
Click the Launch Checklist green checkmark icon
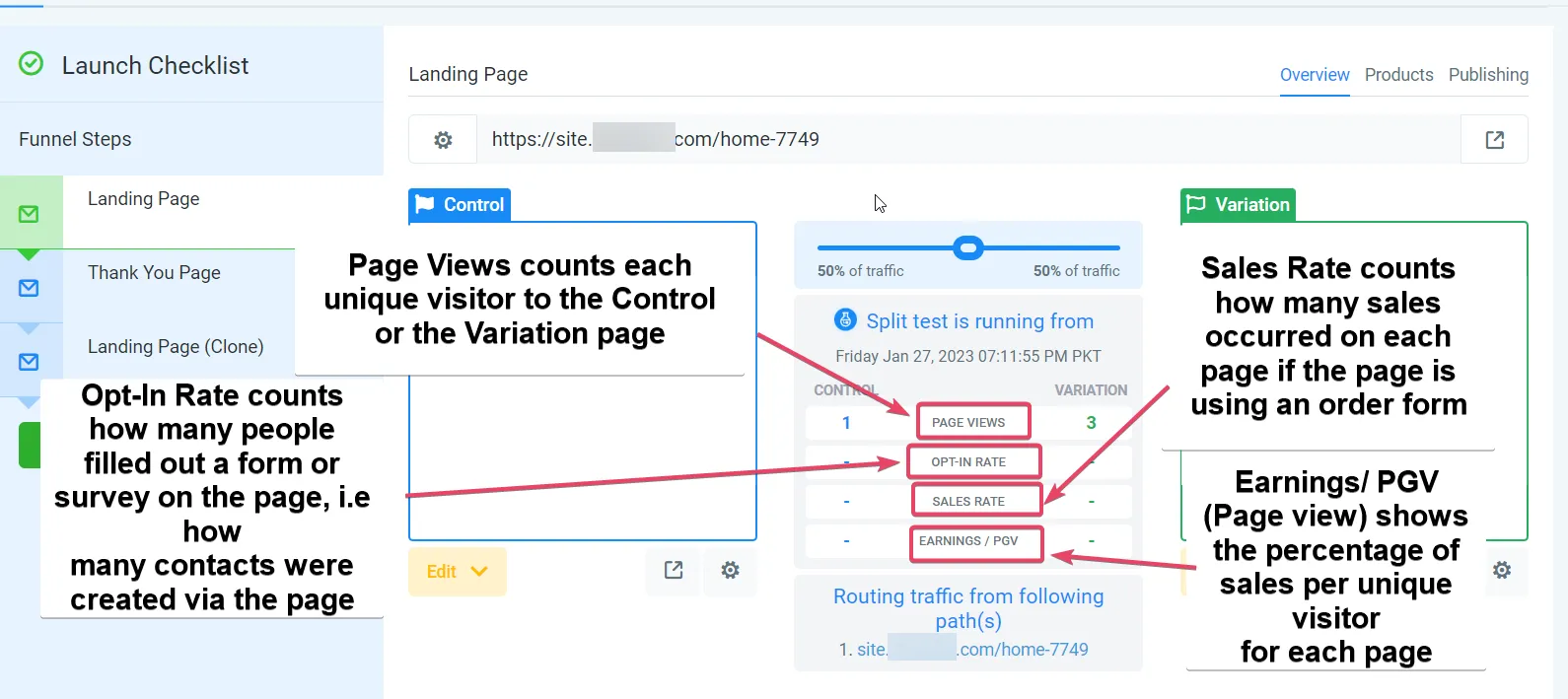pos(32,64)
